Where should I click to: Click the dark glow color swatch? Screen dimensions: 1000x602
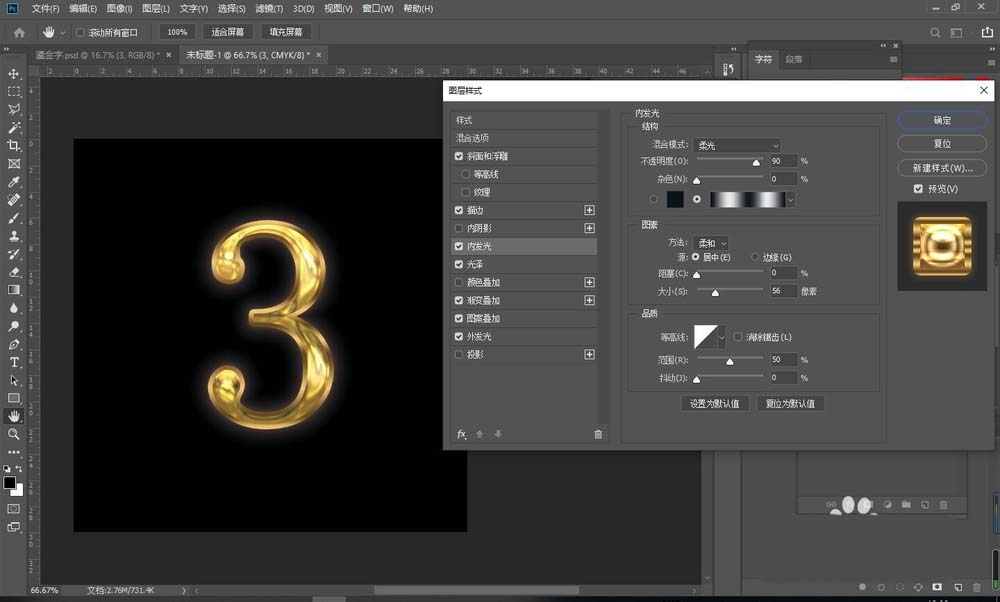[675, 199]
